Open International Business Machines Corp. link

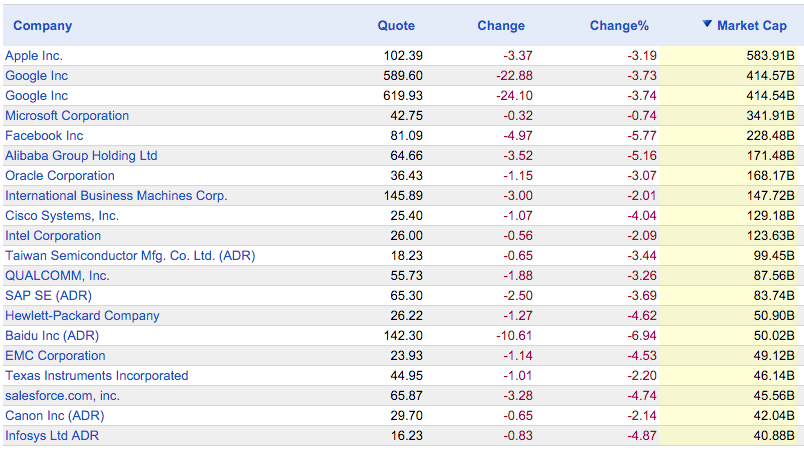coord(116,196)
